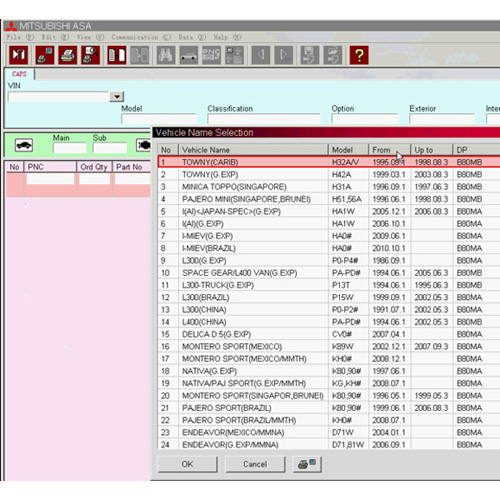Select the DELICA D:5(G.EXP) row

(x=329, y=334)
